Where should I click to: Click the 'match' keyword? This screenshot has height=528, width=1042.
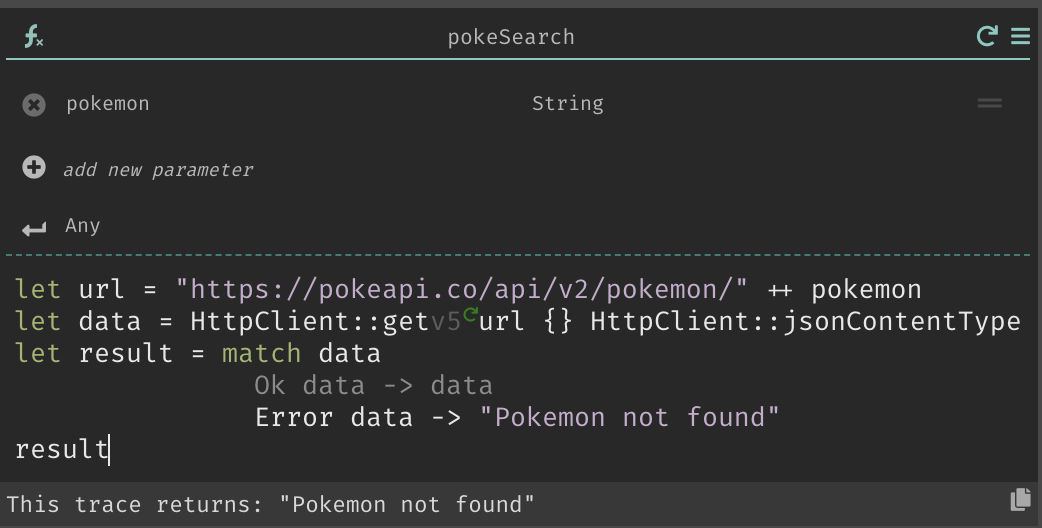click(261, 353)
